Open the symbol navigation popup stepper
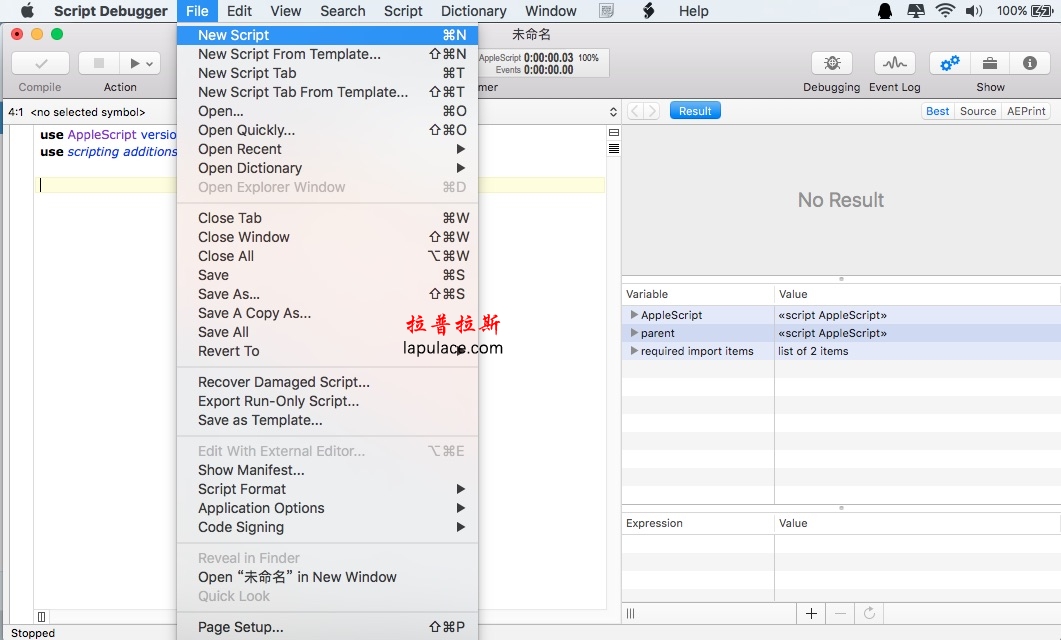The width and height of the screenshot is (1061, 640). point(613,112)
